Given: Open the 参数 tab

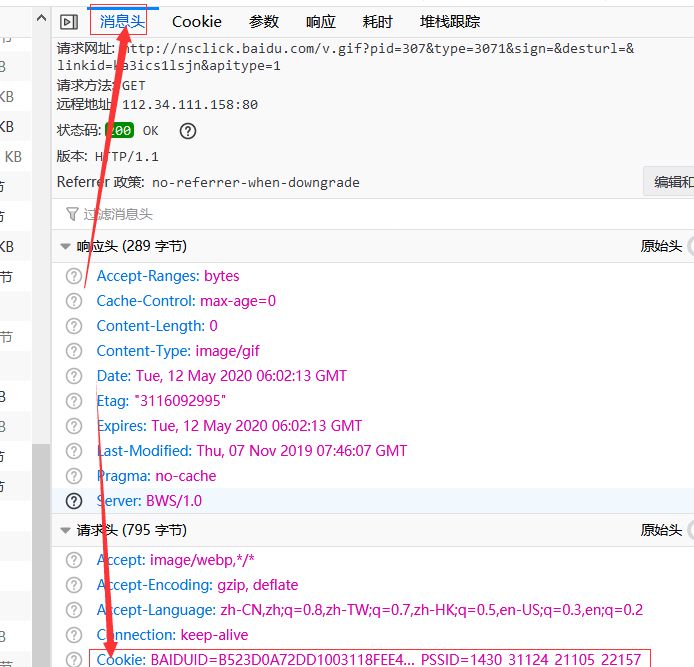Looking at the screenshot, I should click(264, 21).
